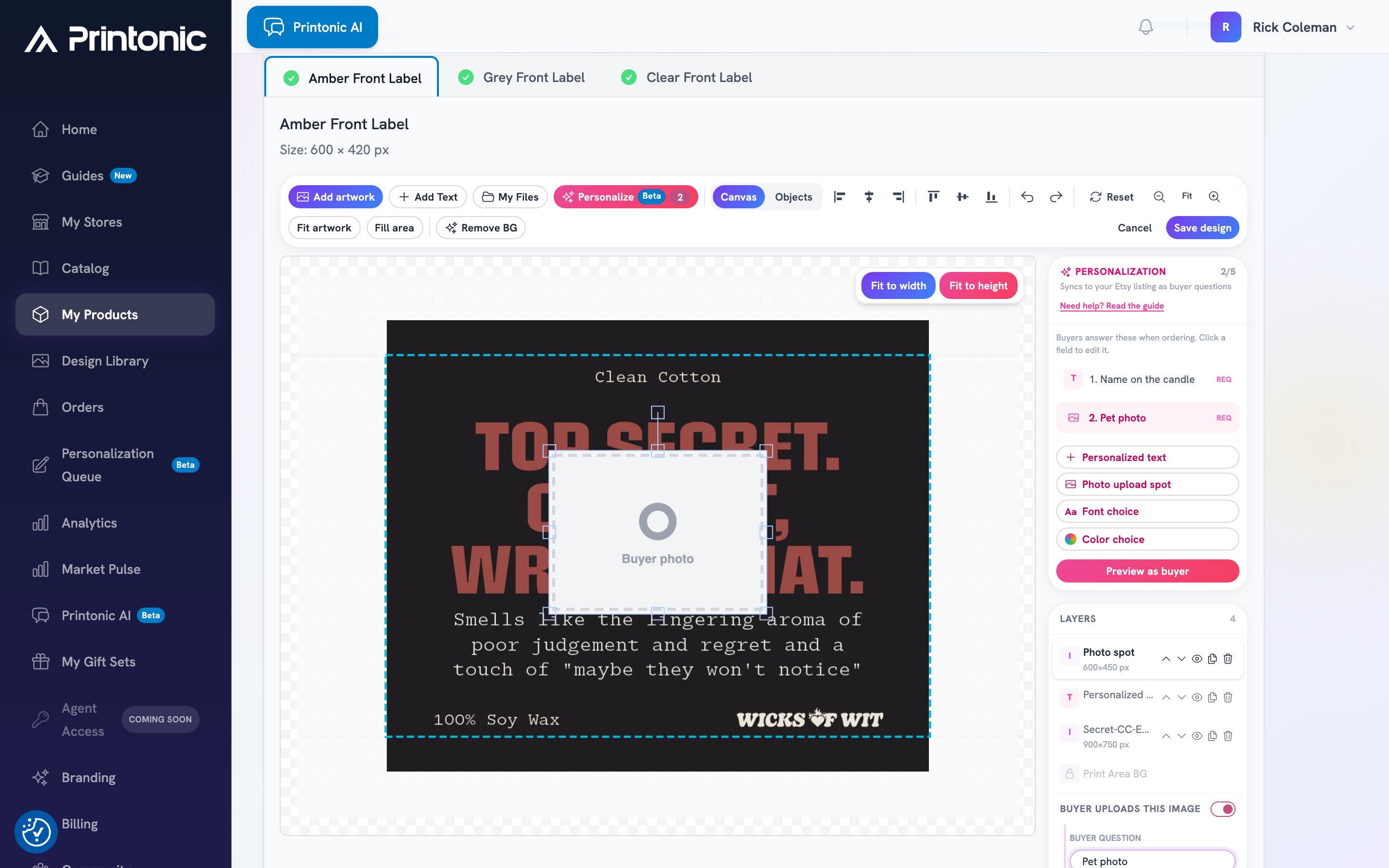Viewport: 1389px width, 868px height.
Task: Move Secret-CC-E layer down
Action: coord(1181,736)
